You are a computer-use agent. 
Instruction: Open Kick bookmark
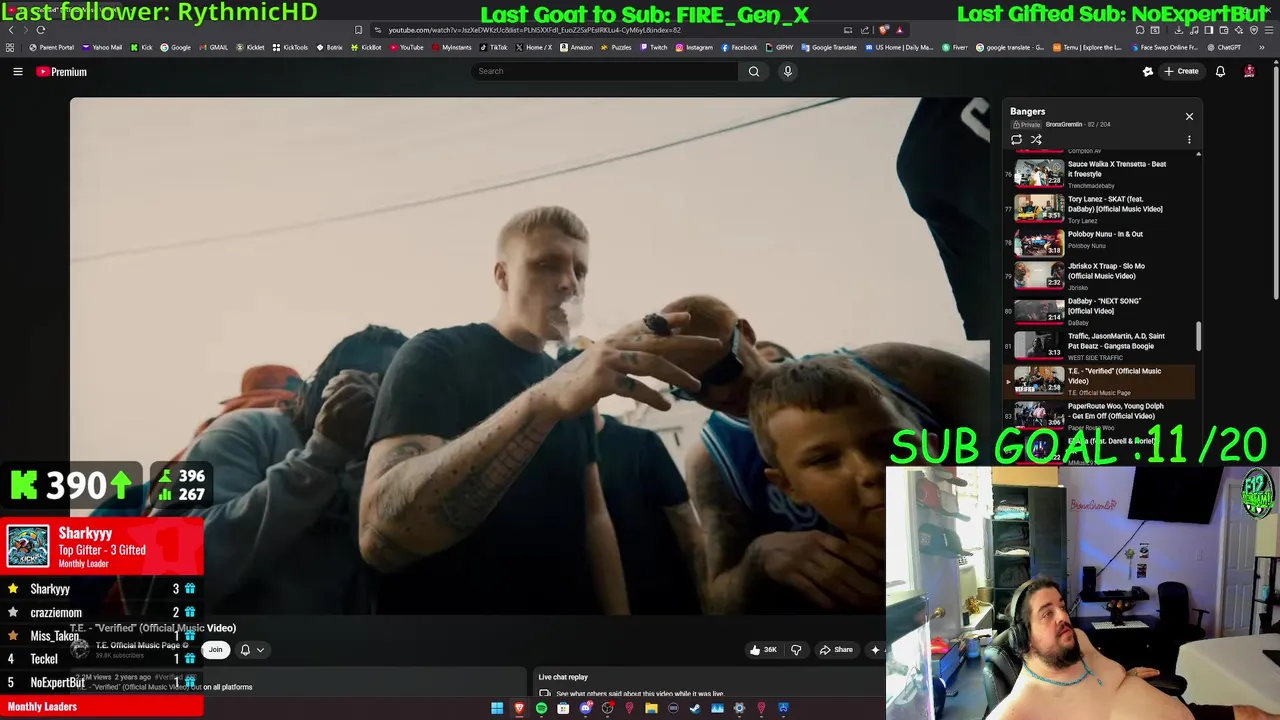(141, 47)
